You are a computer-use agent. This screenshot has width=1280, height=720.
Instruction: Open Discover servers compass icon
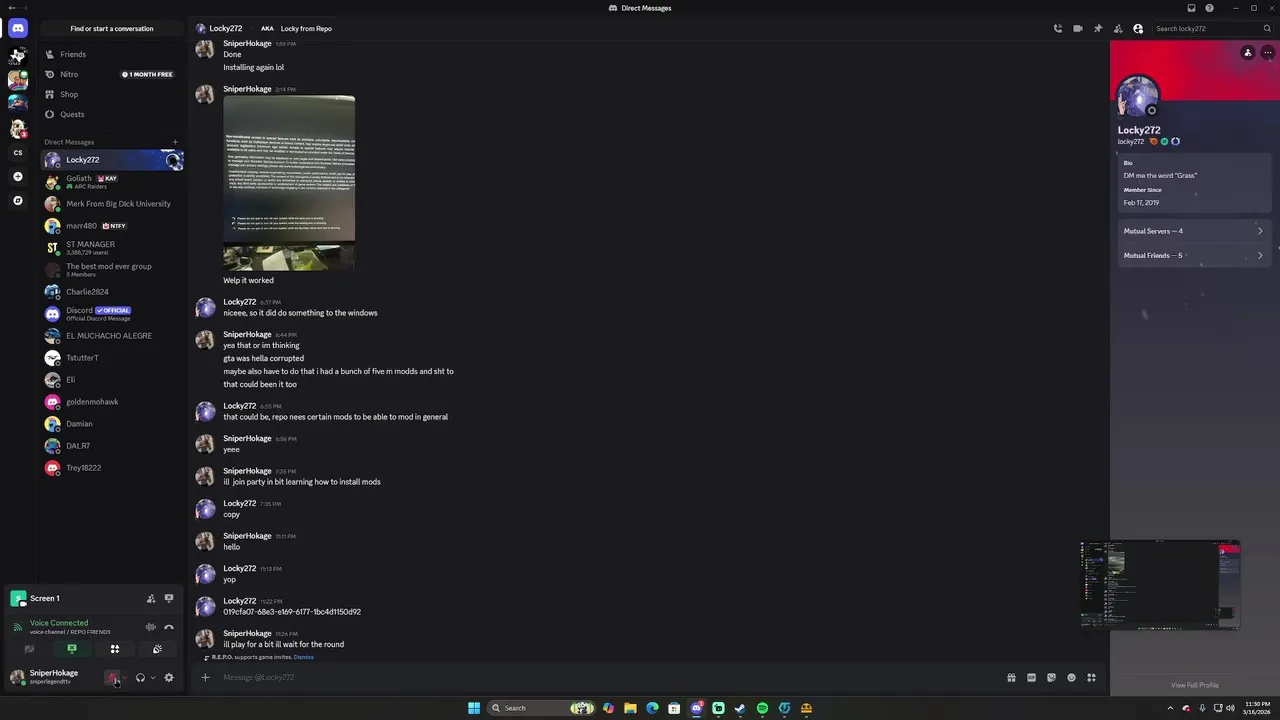click(18, 201)
